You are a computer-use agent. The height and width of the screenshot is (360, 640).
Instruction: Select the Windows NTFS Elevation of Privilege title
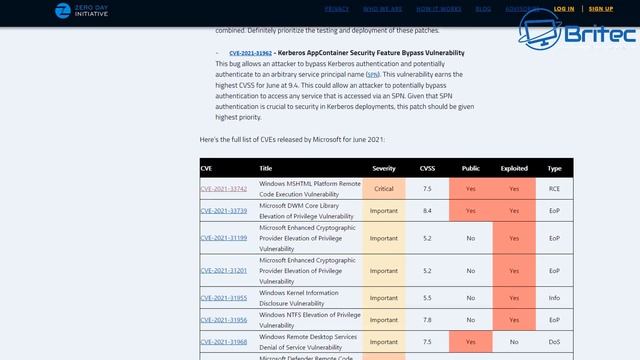tap(310, 320)
